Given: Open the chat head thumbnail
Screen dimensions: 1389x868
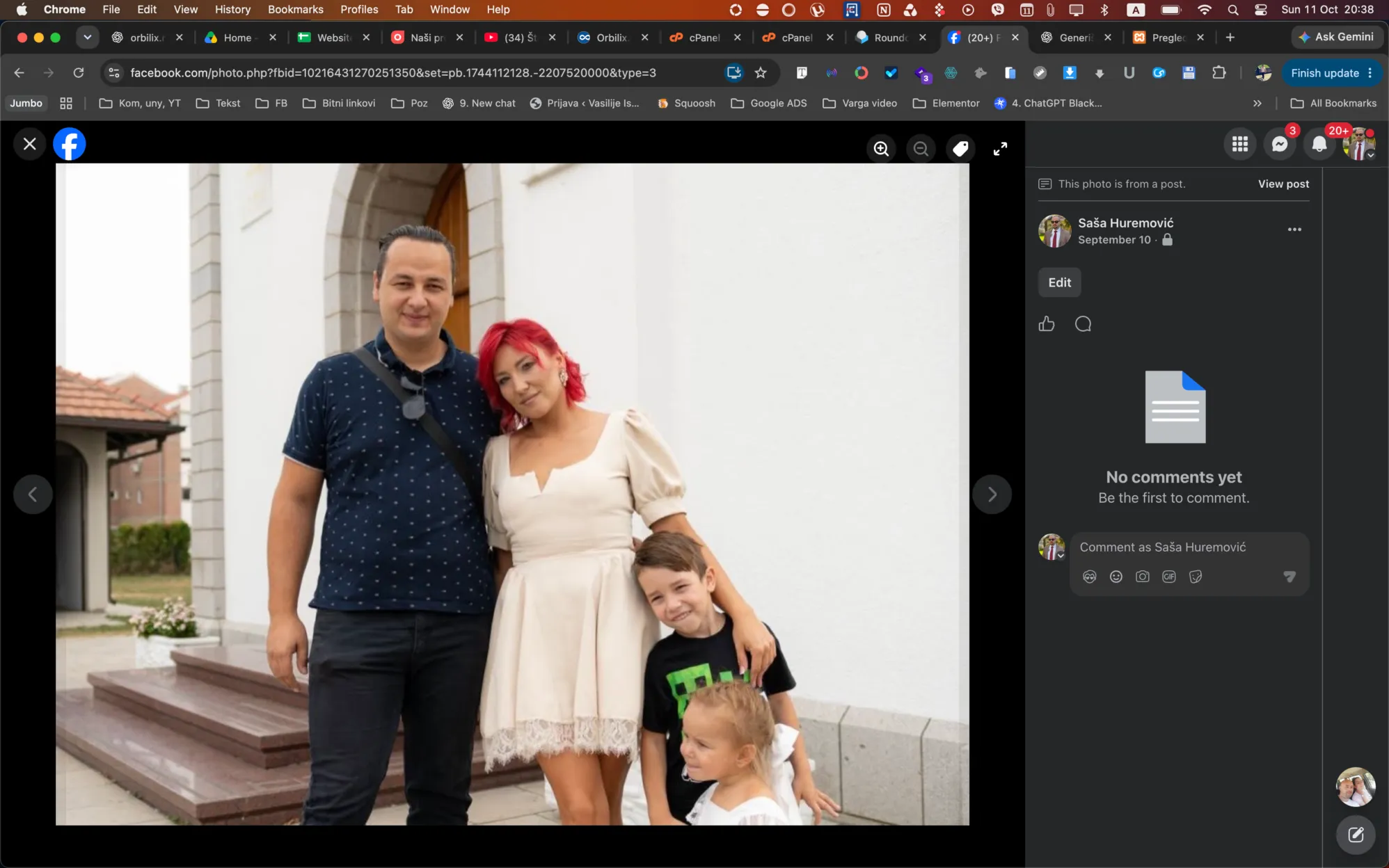Looking at the screenshot, I should click(x=1356, y=787).
